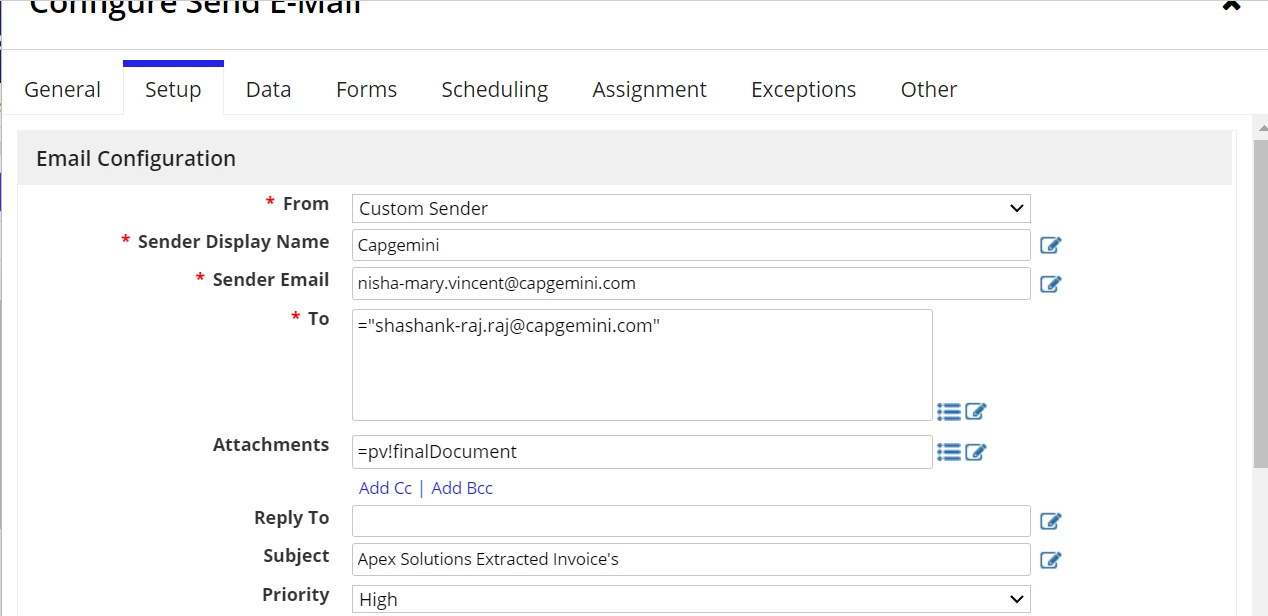Click the vertical scrollbar of the dialog
The height and width of the screenshot is (616, 1268).
1260,305
